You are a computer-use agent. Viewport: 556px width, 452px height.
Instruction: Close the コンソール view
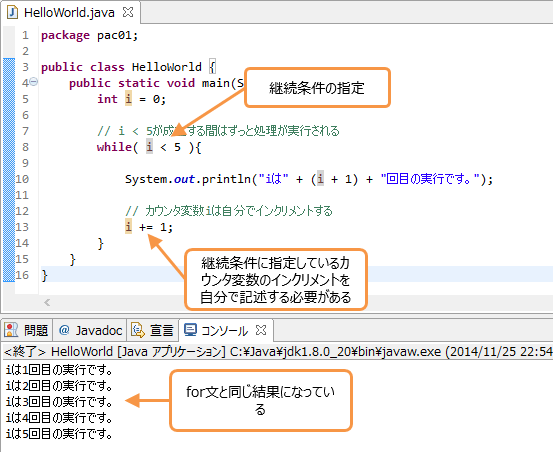[x=261, y=330]
